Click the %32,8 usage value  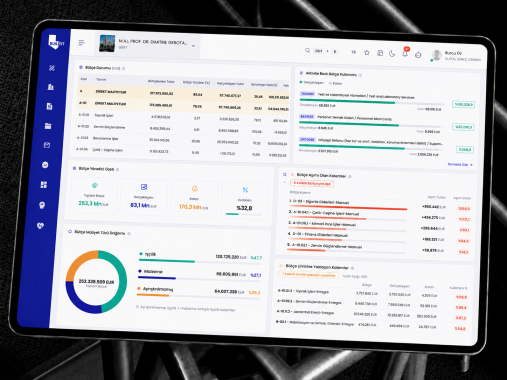point(244,208)
